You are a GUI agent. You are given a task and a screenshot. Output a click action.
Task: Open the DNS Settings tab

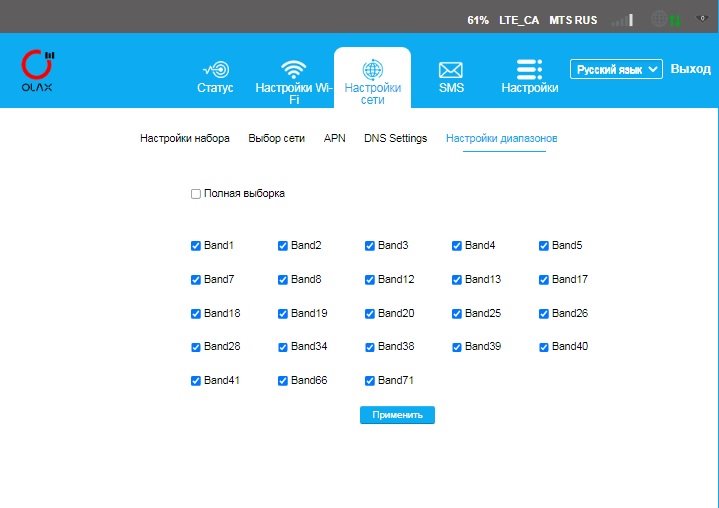point(395,138)
